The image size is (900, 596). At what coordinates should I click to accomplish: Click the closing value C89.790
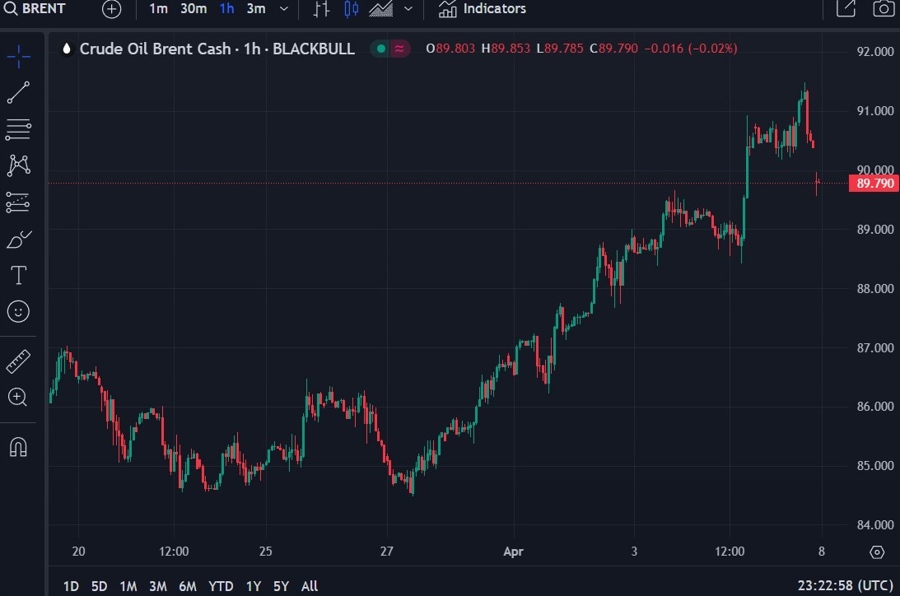[614, 49]
